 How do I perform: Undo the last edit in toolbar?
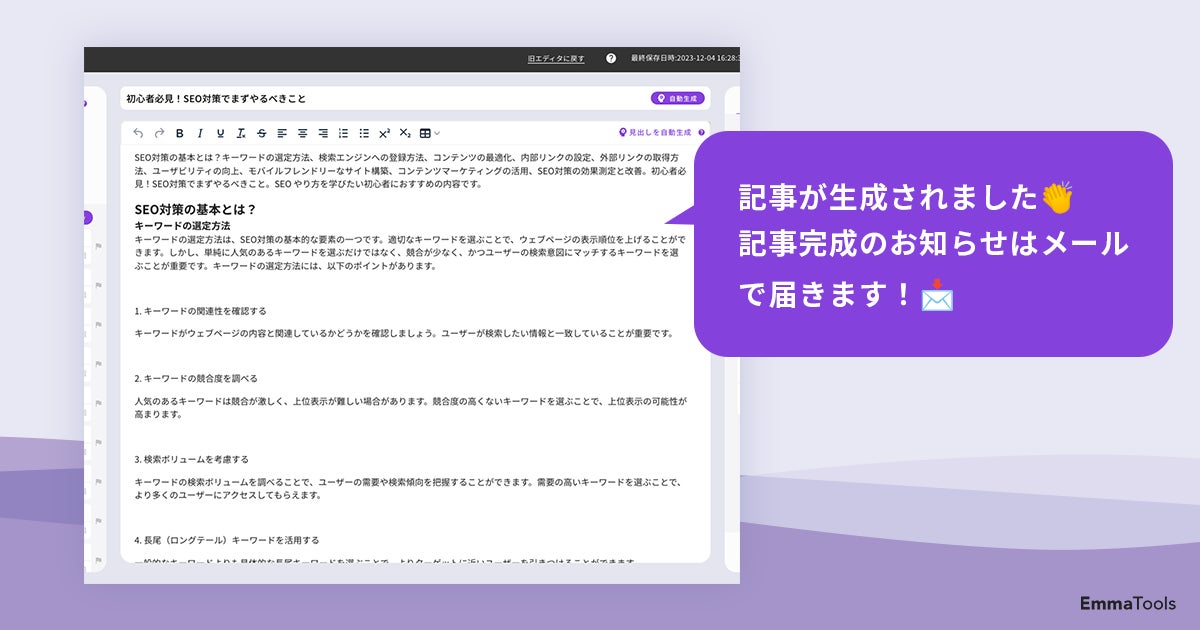coord(138,133)
